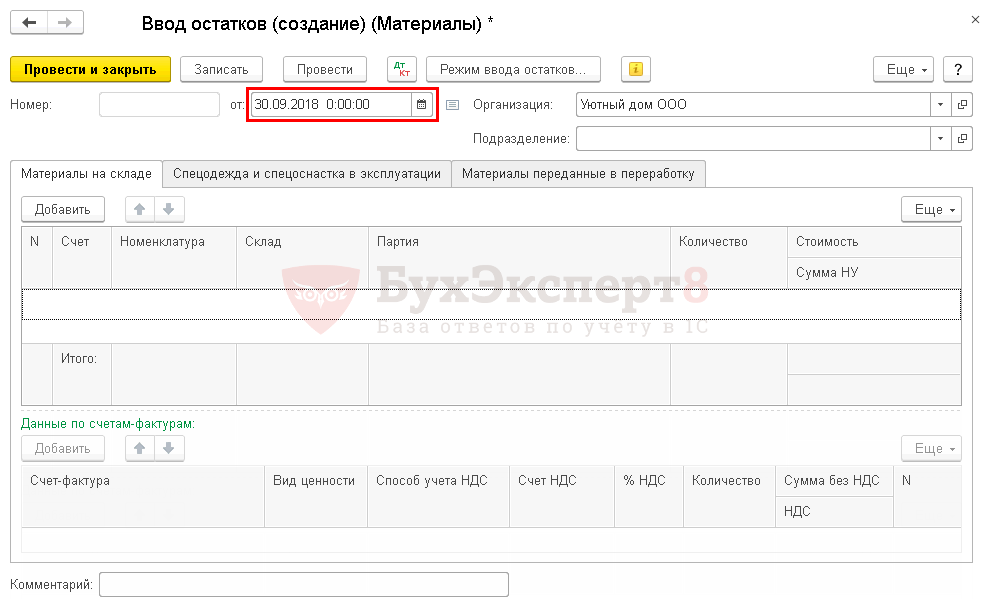The height and width of the screenshot is (599, 989).
Task: Move material row down with arrow
Action: pyautogui.click(x=169, y=209)
